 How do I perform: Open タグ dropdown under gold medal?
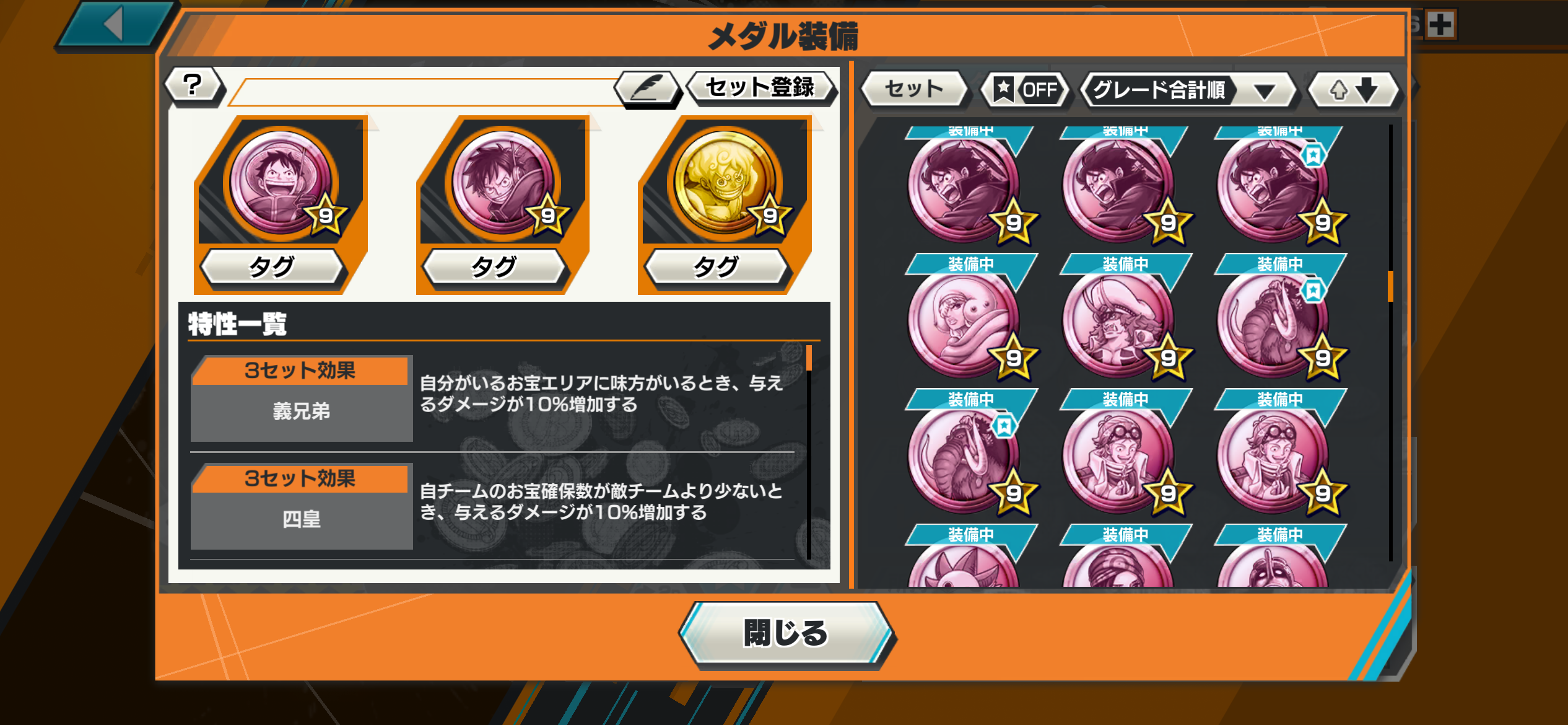(716, 268)
